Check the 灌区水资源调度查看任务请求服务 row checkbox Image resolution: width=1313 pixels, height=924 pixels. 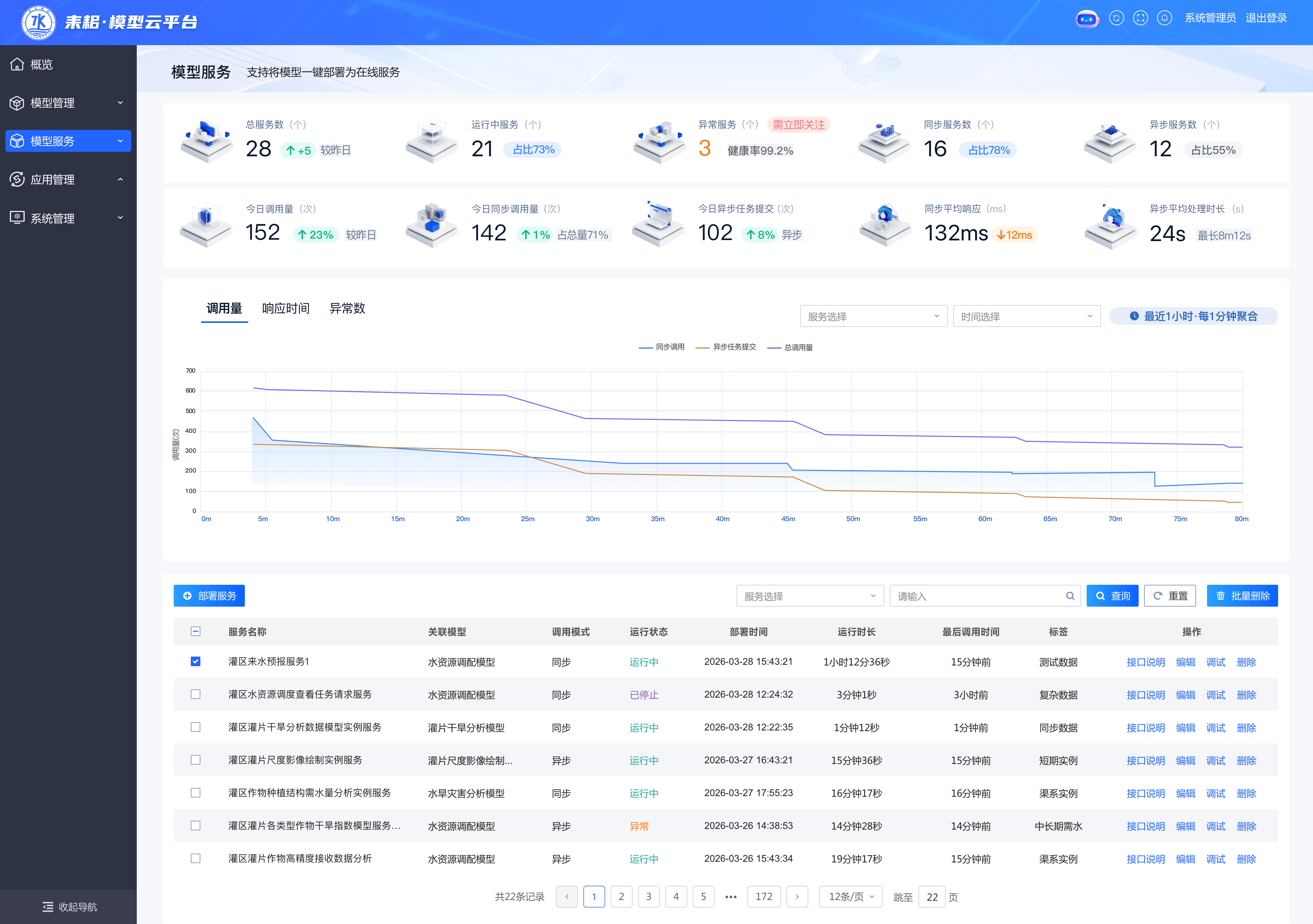[x=196, y=694]
